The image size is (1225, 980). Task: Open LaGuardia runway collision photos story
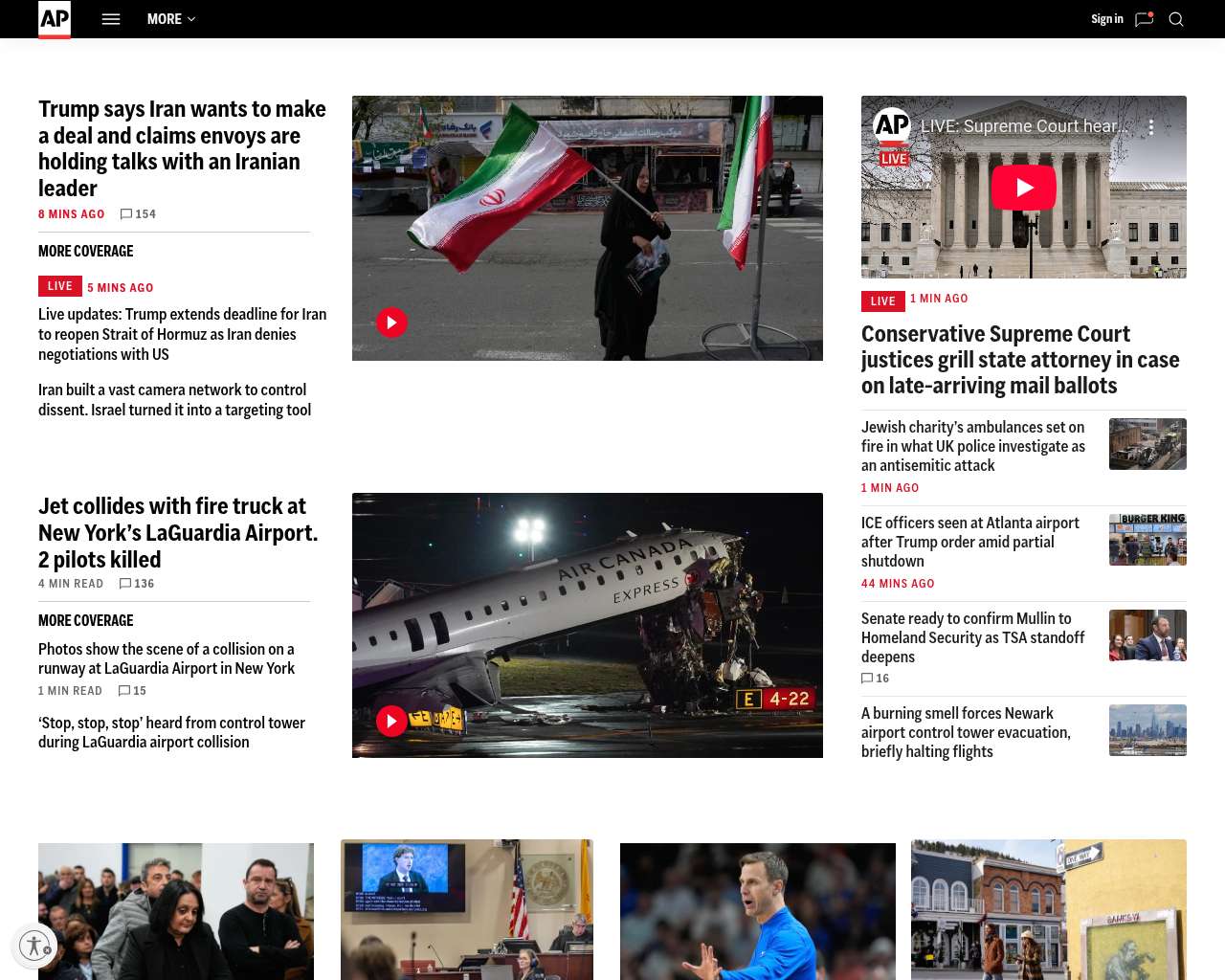pyautogui.click(x=167, y=658)
